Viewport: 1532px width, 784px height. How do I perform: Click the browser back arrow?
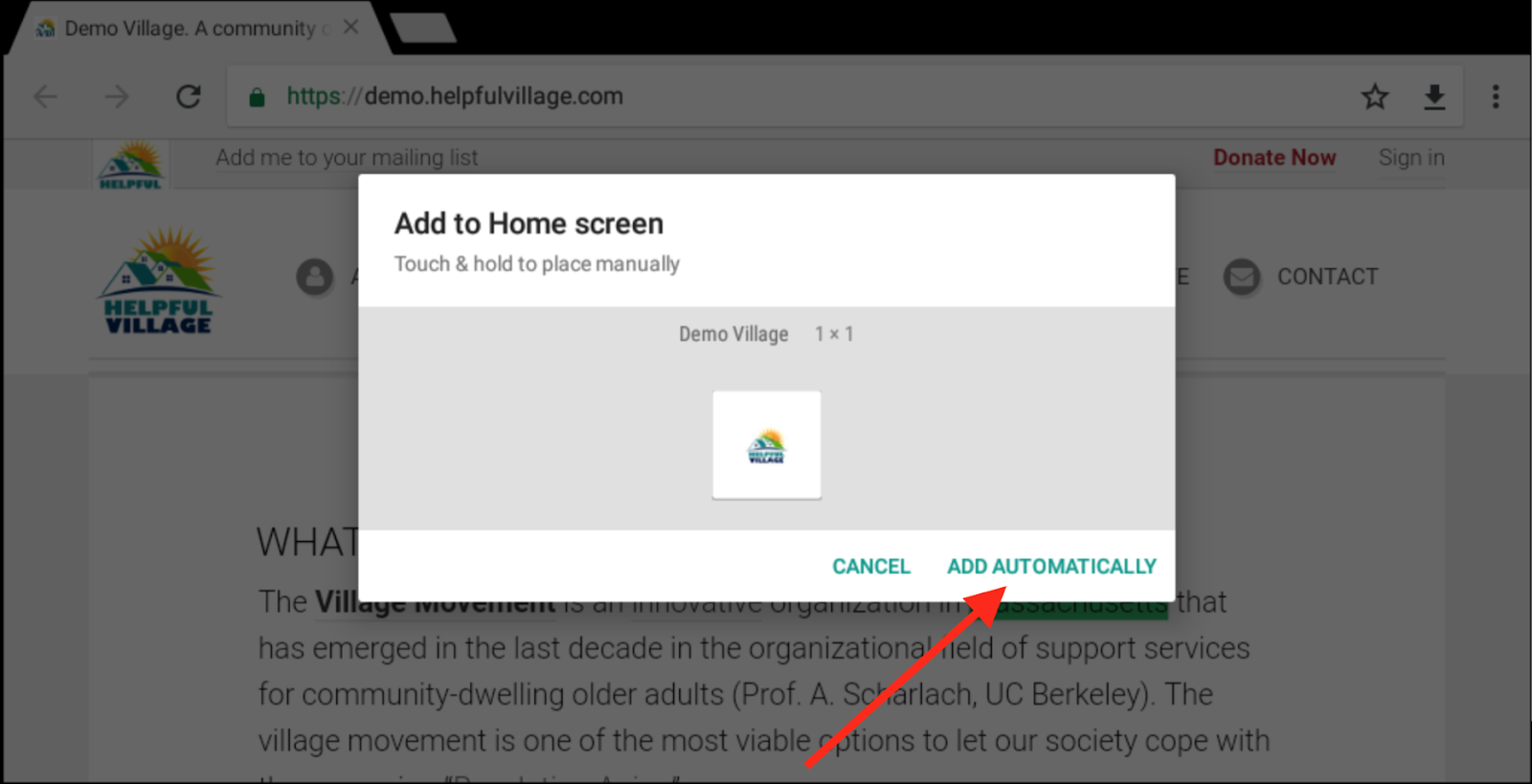45,97
